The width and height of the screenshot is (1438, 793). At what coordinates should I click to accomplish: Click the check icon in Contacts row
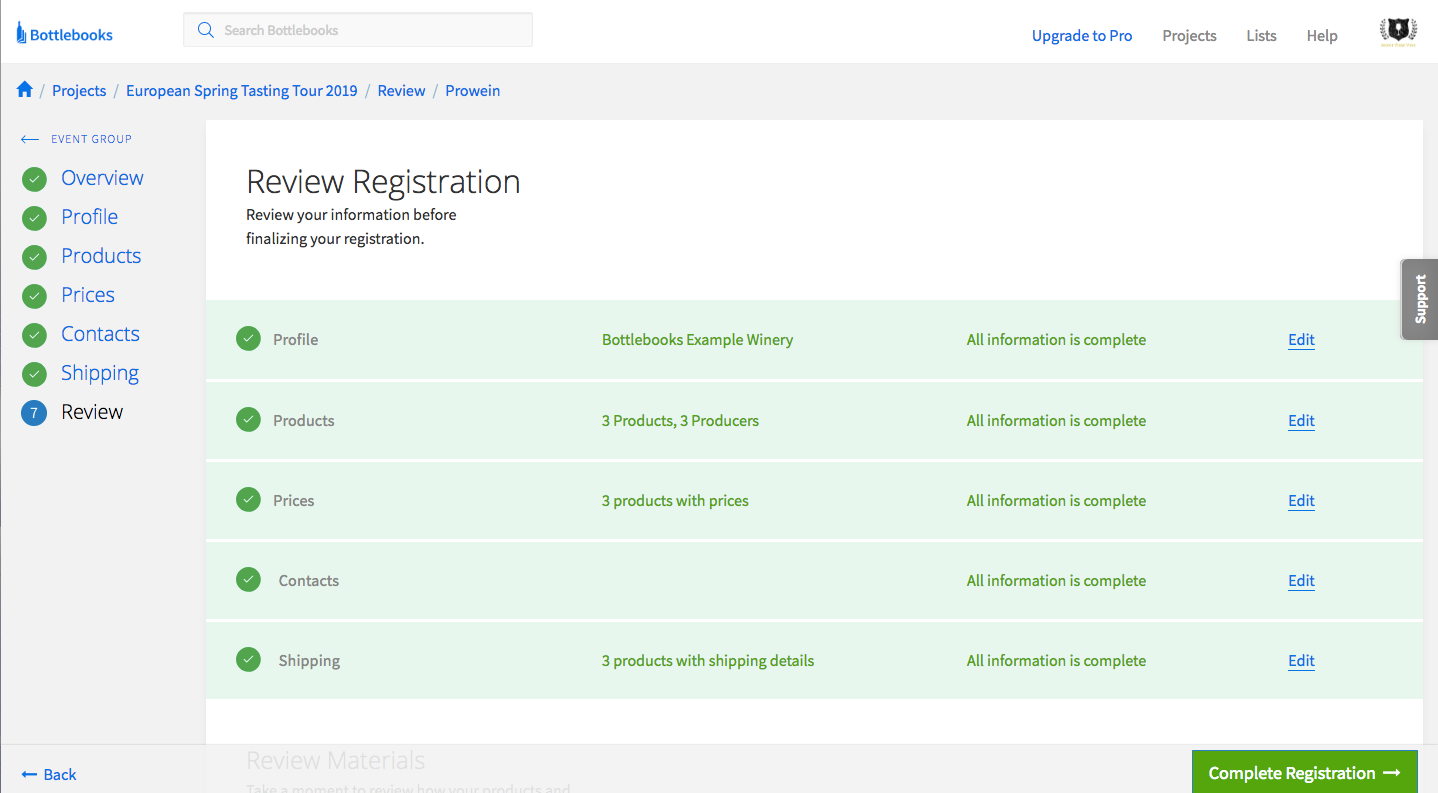click(248, 580)
